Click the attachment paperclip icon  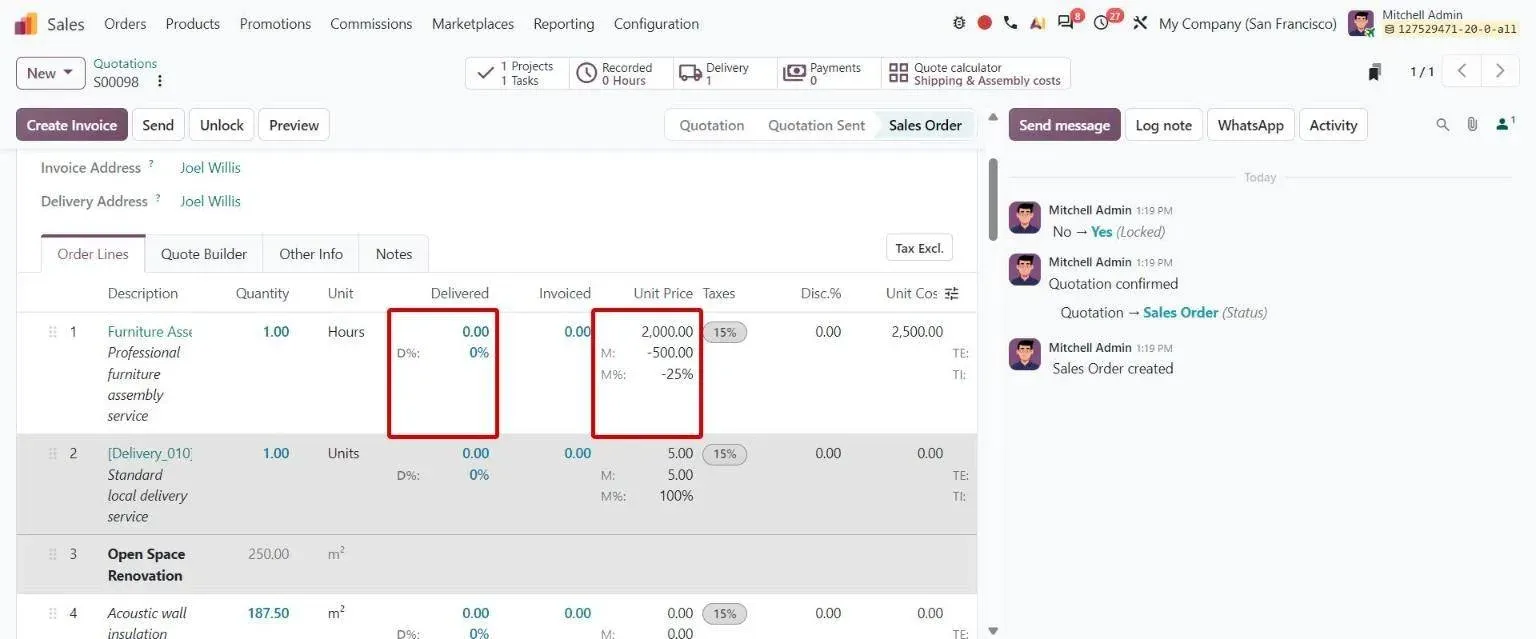[1472, 125]
